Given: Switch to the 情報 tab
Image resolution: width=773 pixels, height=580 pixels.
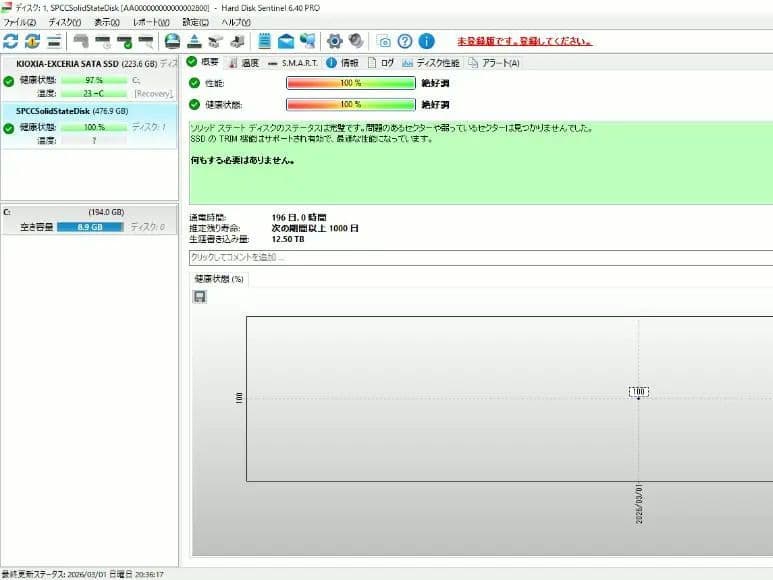Looking at the screenshot, I should pos(343,63).
